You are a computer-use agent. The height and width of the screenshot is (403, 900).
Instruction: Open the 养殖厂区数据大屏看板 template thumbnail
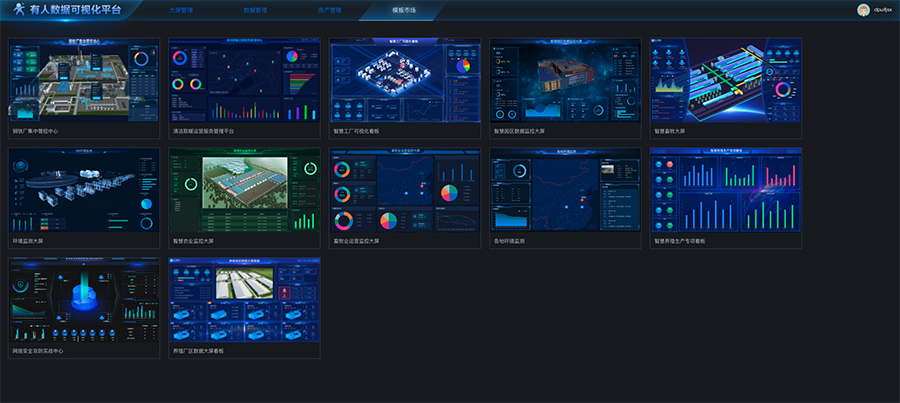click(244, 301)
